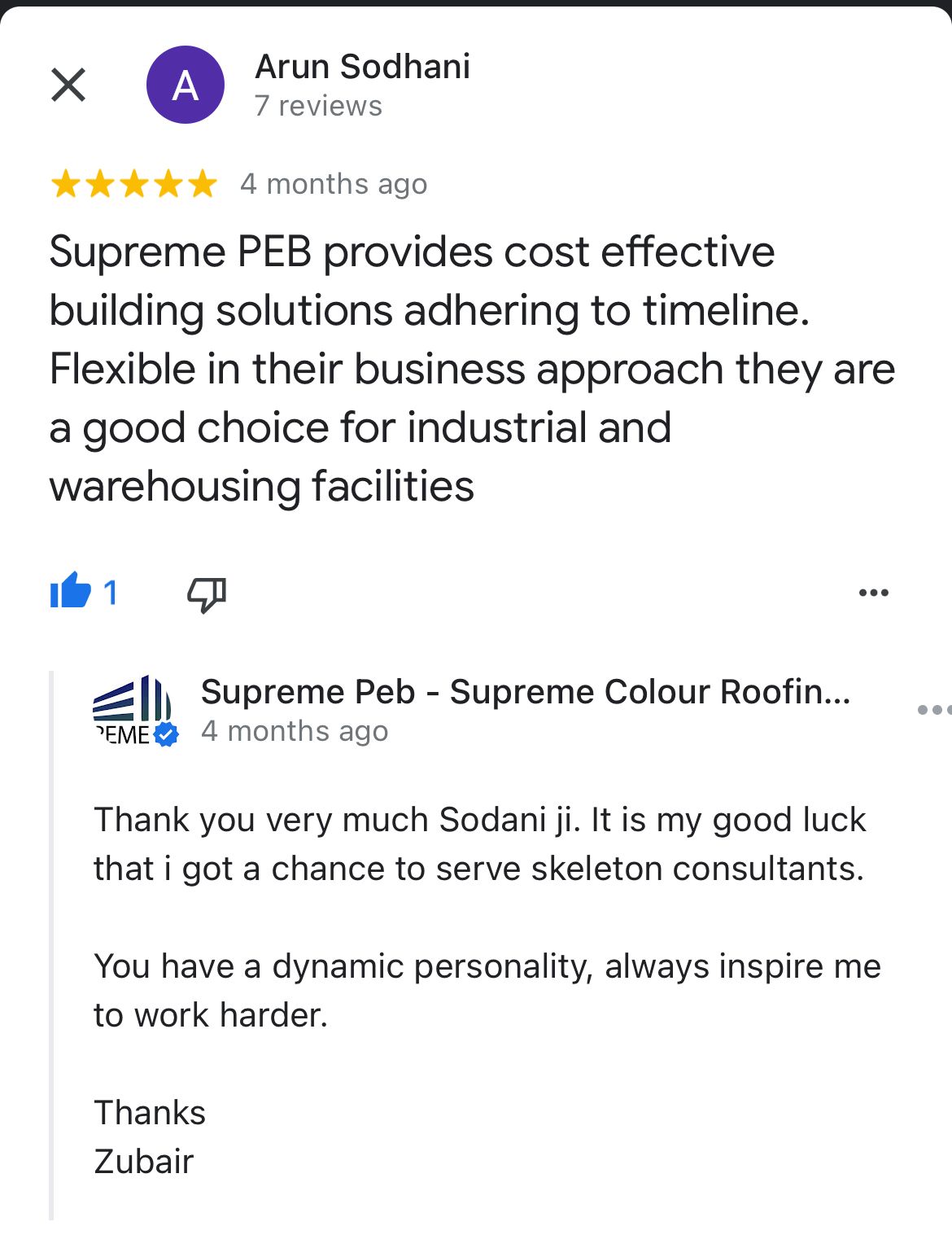The width and height of the screenshot is (952, 1248).
Task: Toggle the thumbs-down dislike icon
Action: [207, 593]
